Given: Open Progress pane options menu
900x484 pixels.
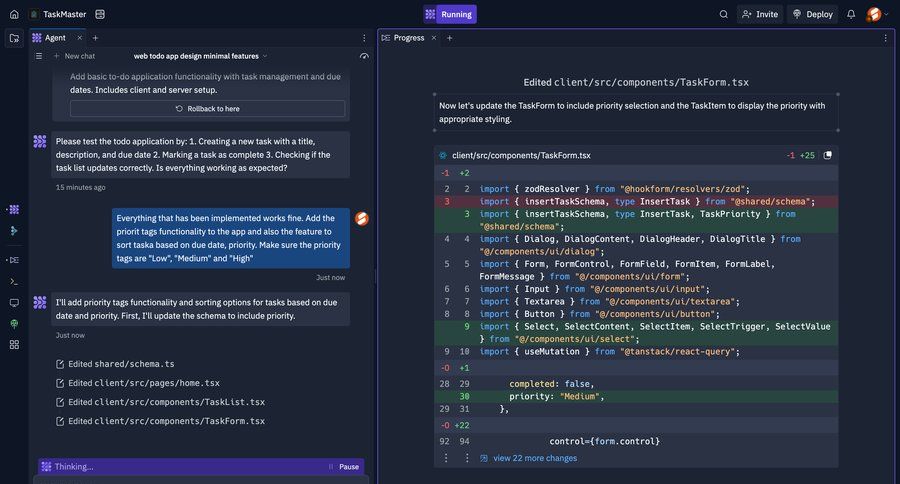Looking at the screenshot, I should click(x=885, y=38).
